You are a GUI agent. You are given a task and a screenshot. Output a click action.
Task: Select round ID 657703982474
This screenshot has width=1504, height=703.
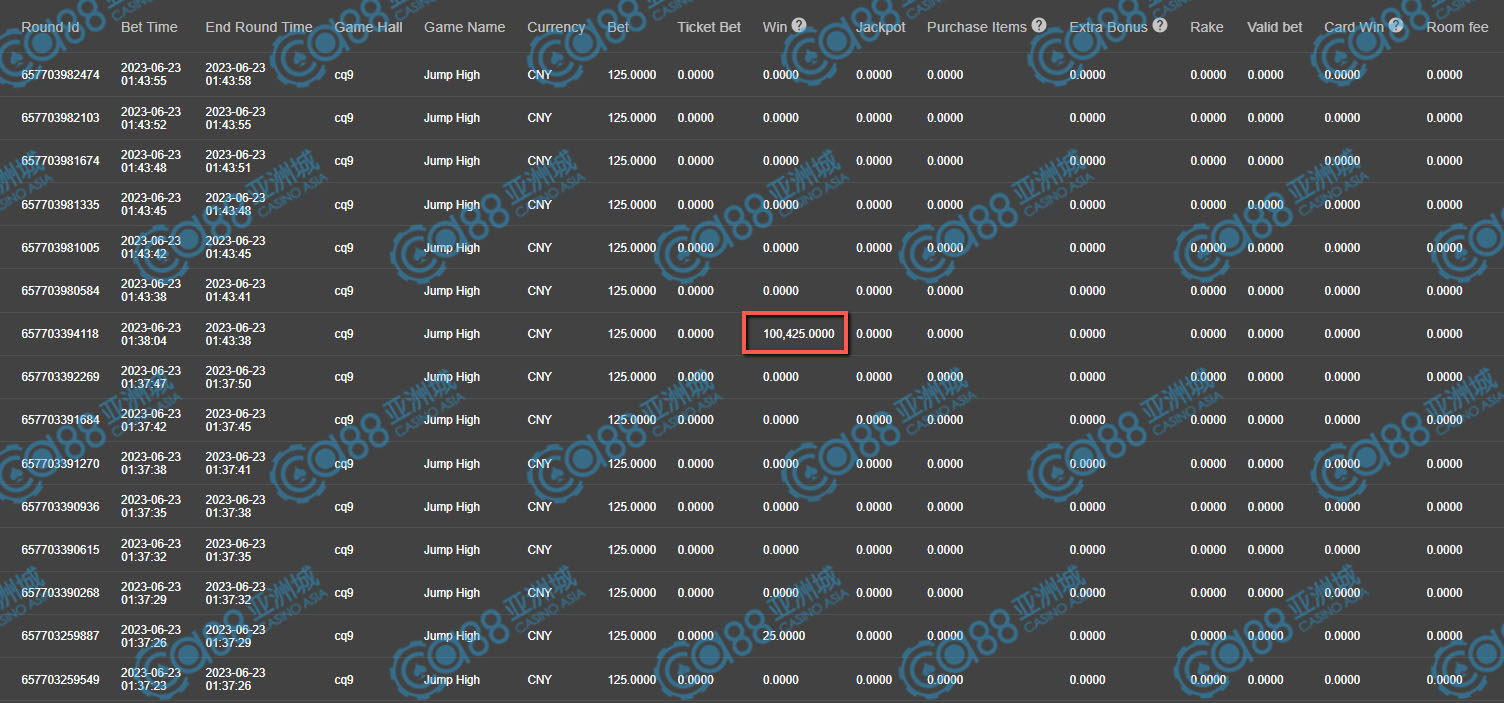[x=60, y=75]
